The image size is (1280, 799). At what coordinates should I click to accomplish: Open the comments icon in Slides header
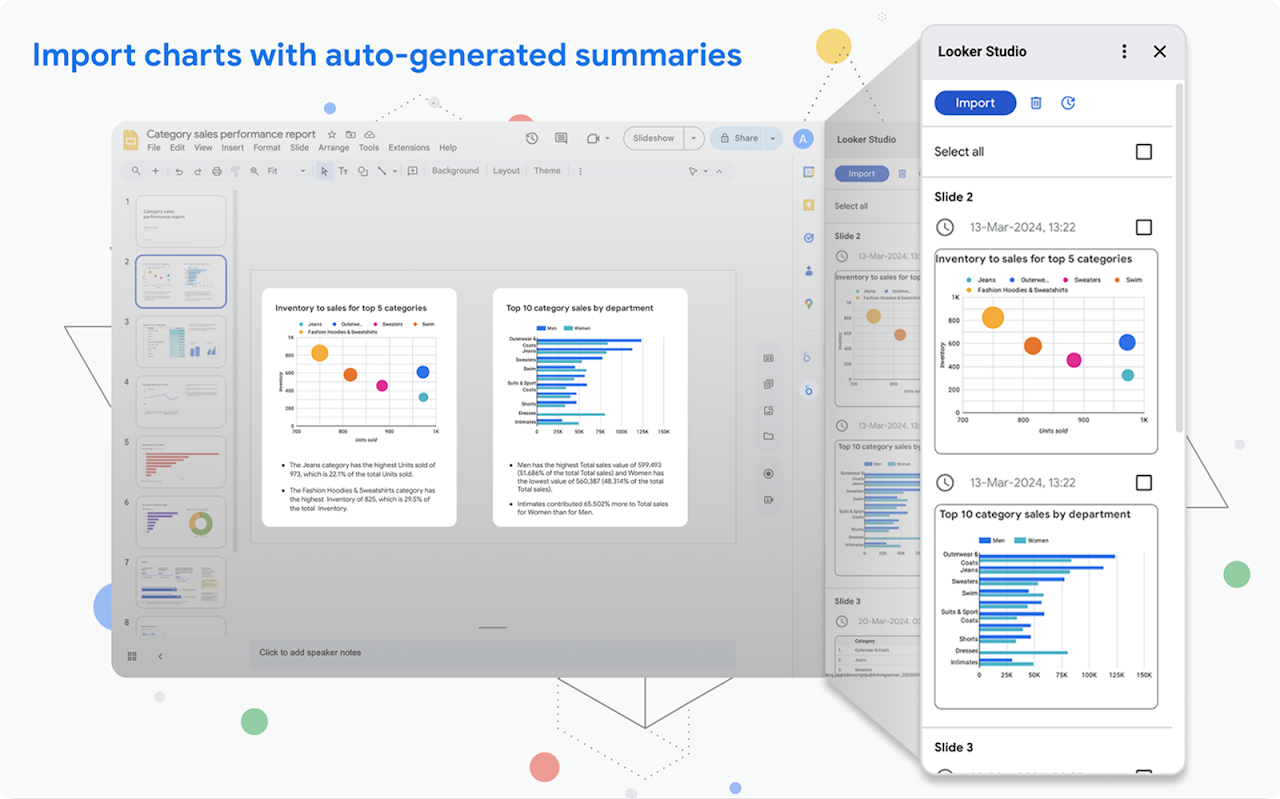point(561,138)
